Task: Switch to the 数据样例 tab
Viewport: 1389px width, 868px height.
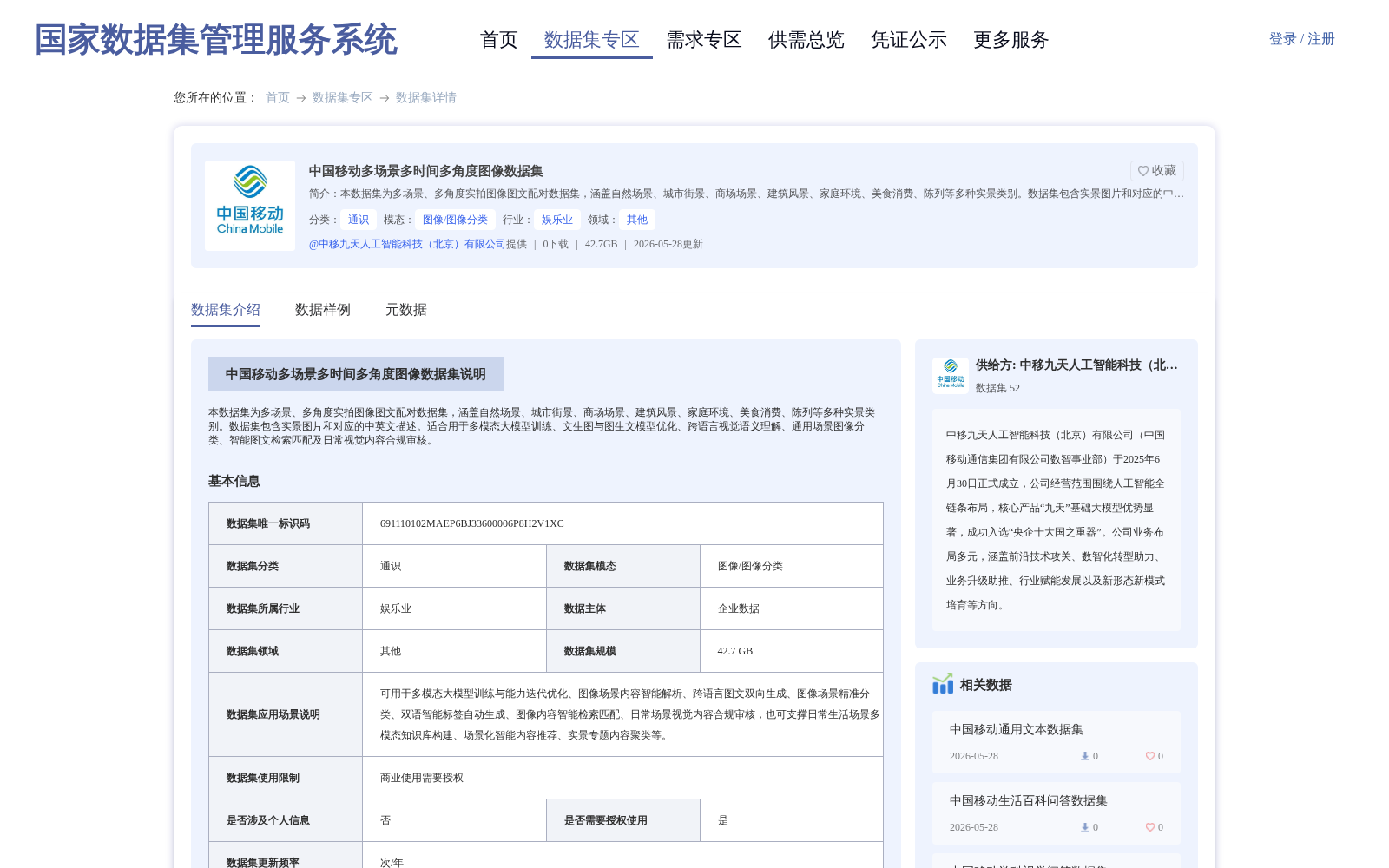Action: click(323, 310)
